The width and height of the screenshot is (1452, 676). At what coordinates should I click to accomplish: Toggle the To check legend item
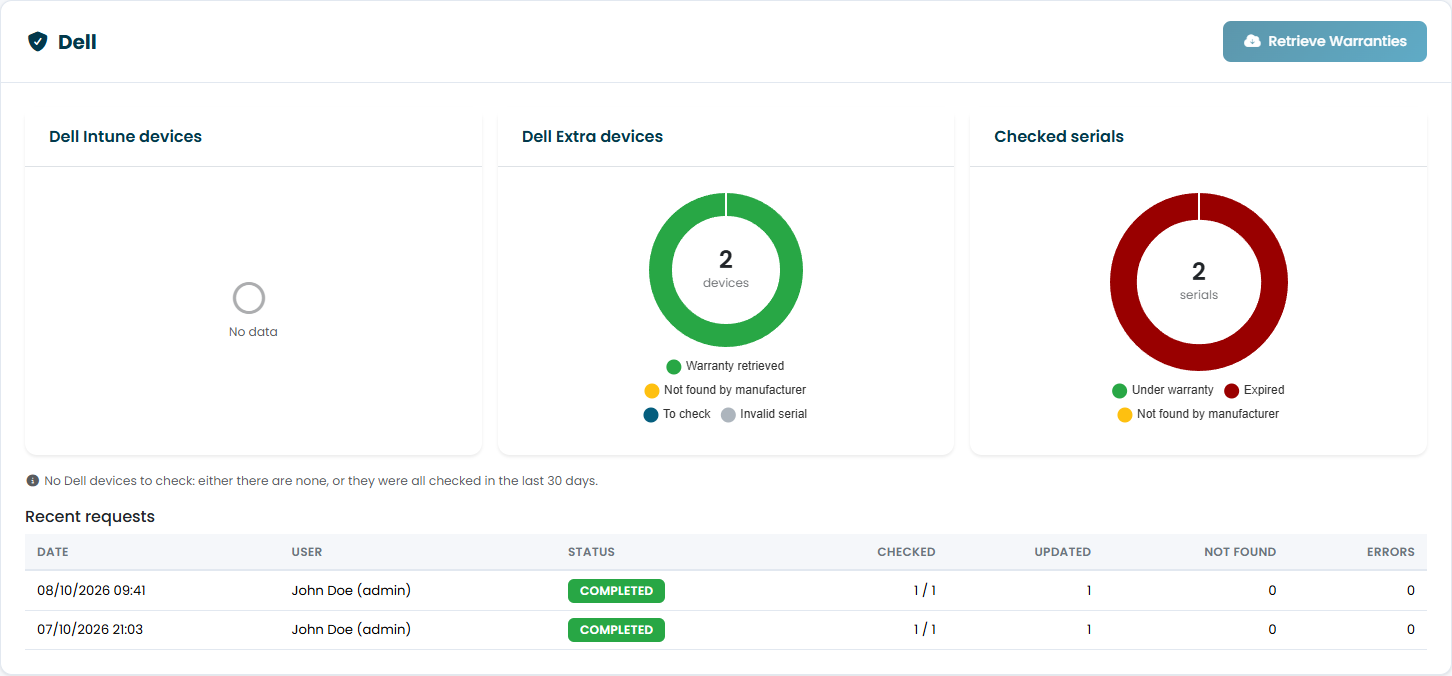pos(677,414)
